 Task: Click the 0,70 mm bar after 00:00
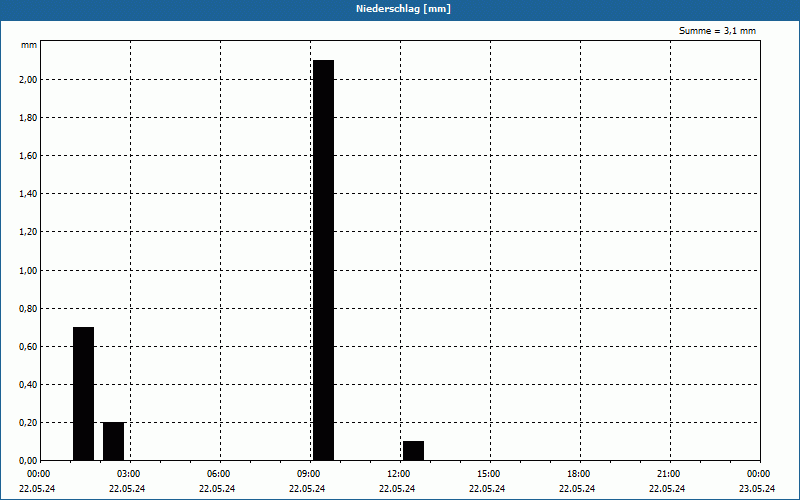click(x=83, y=394)
